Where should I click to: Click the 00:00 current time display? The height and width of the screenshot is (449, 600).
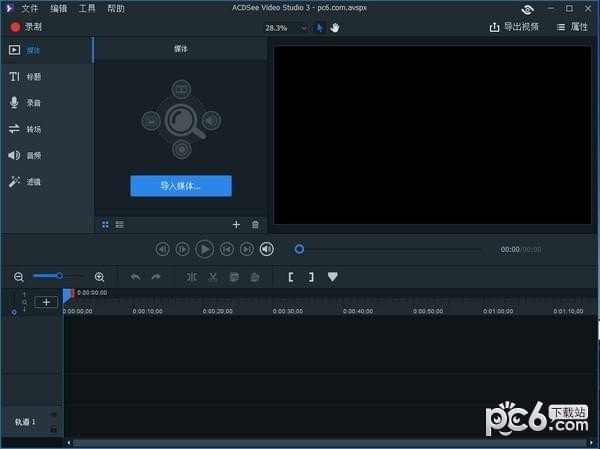coord(510,250)
